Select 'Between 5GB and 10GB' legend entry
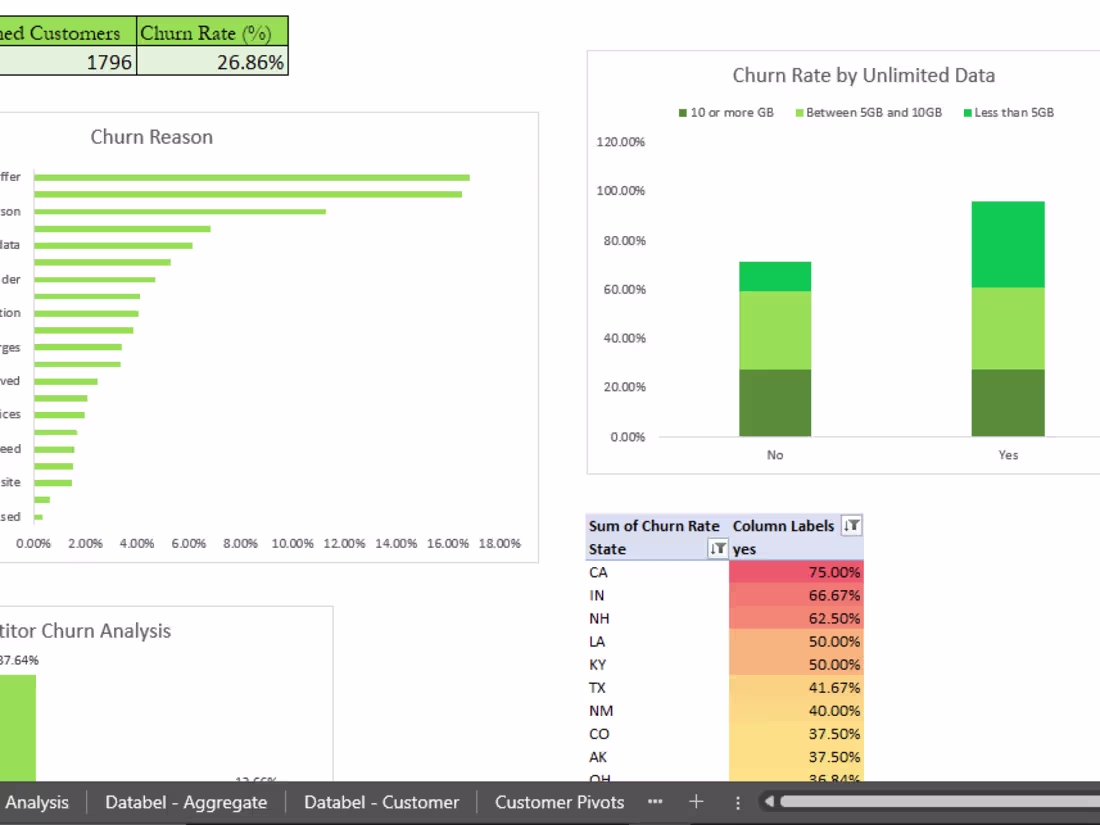This screenshot has height=825, width=1100. pyautogui.click(x=868, y=112)
